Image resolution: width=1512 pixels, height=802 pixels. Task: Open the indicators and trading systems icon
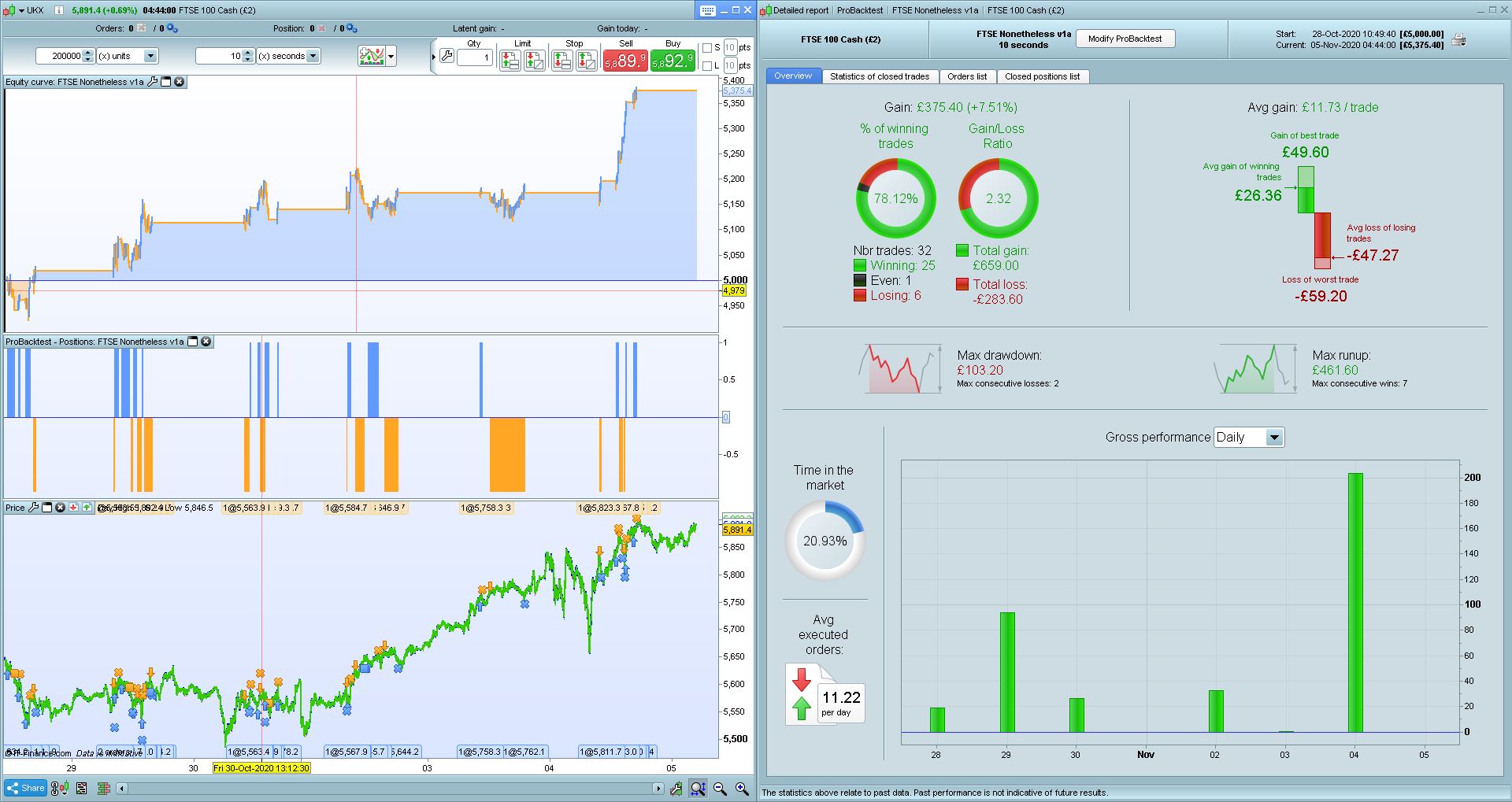pos(371,56)
